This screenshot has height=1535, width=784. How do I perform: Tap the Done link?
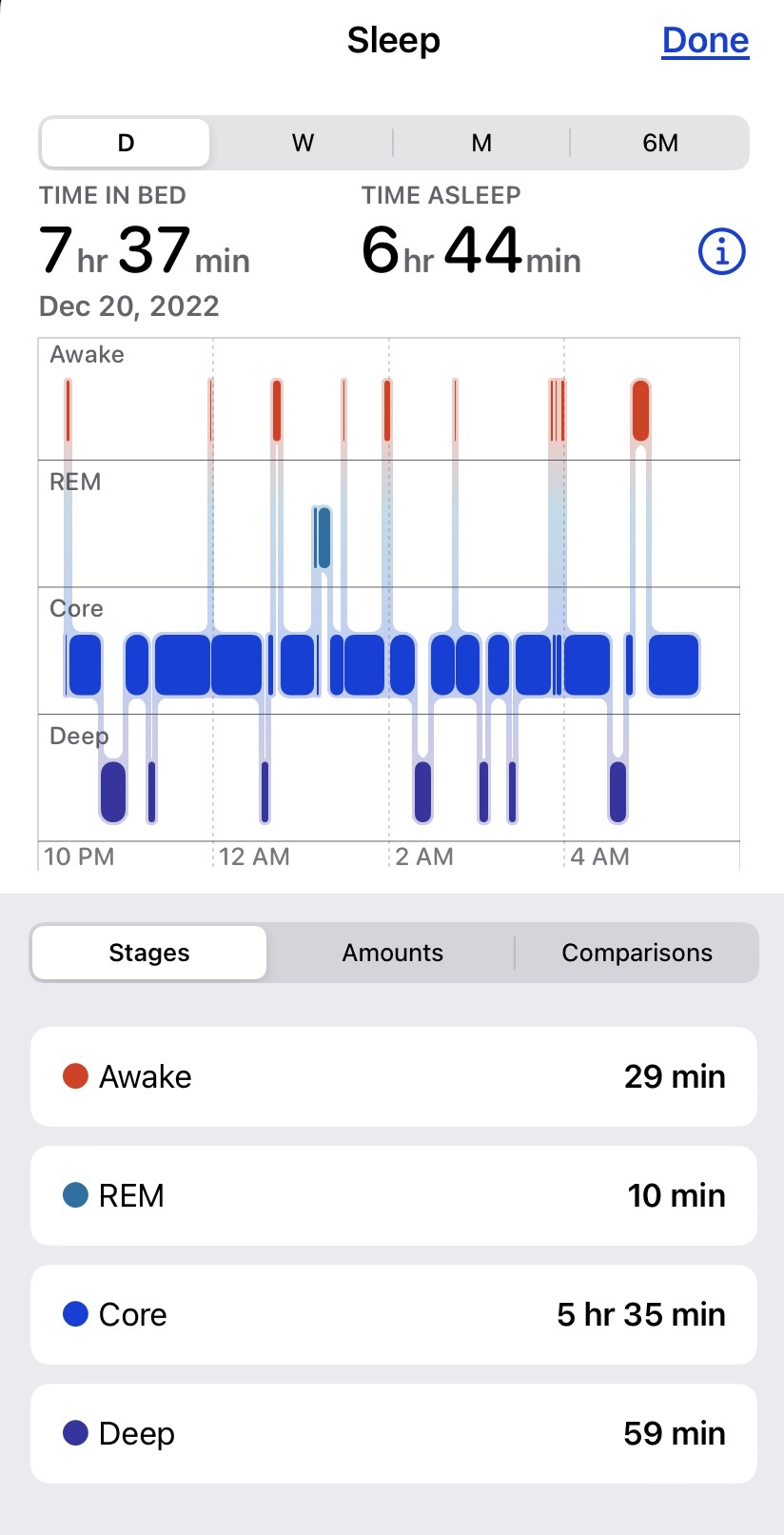[705, 40]
